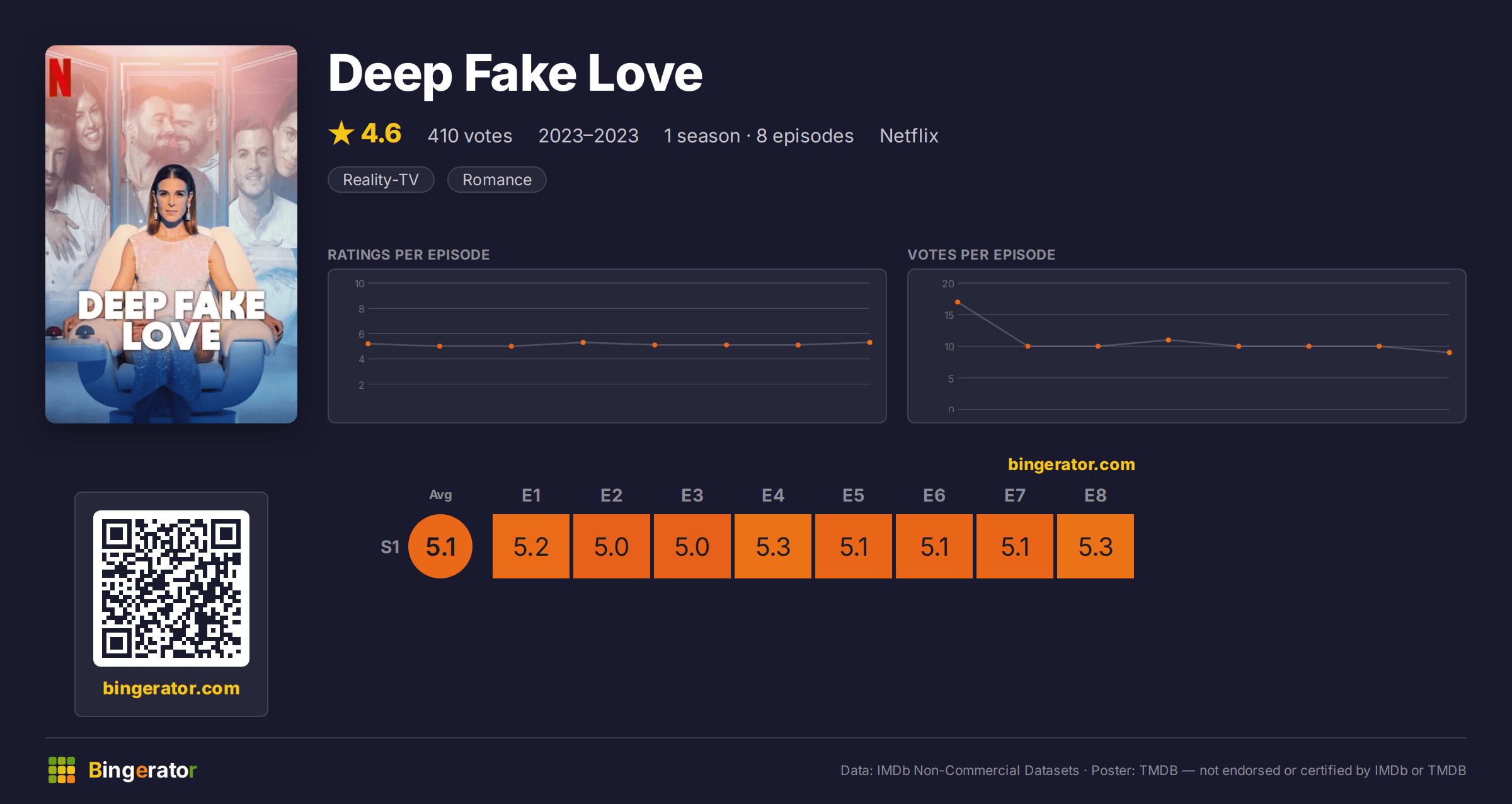Click the Bingerator brand name in footer
Screen dimensions: 1512x804
point(142,770)
